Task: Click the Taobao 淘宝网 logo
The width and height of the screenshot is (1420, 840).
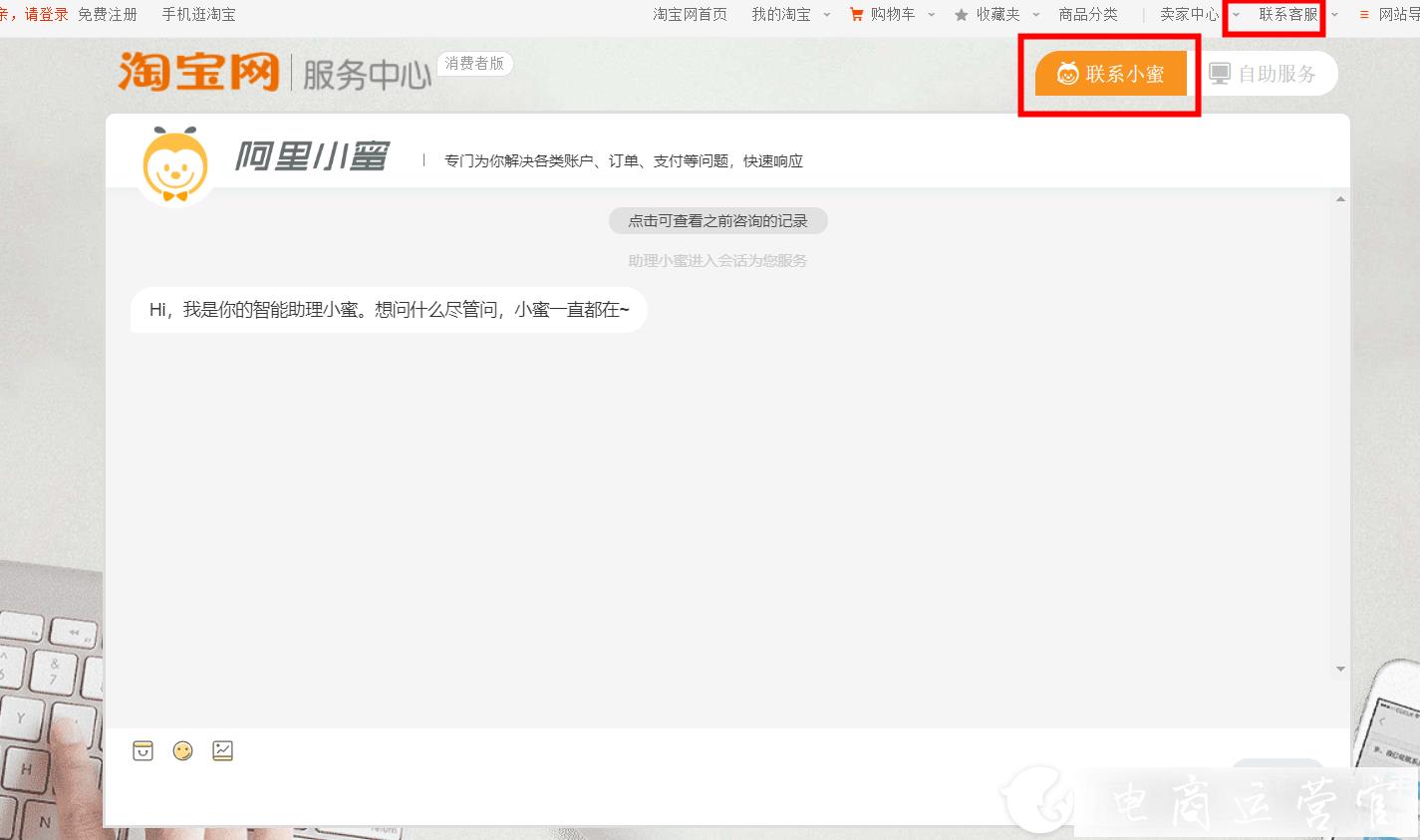Action: (x=199, y=71)
